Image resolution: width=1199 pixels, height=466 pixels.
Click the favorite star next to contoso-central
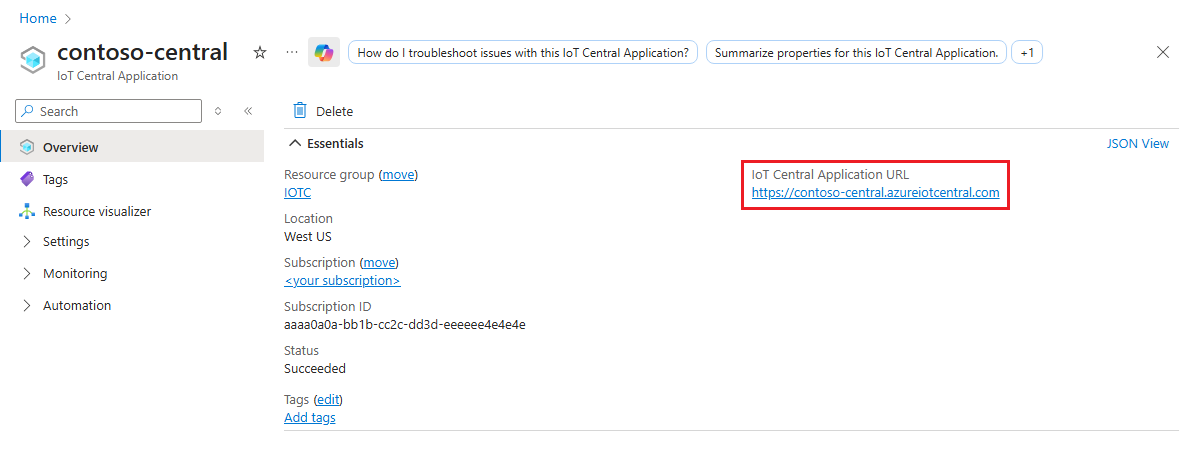(260, 53)
